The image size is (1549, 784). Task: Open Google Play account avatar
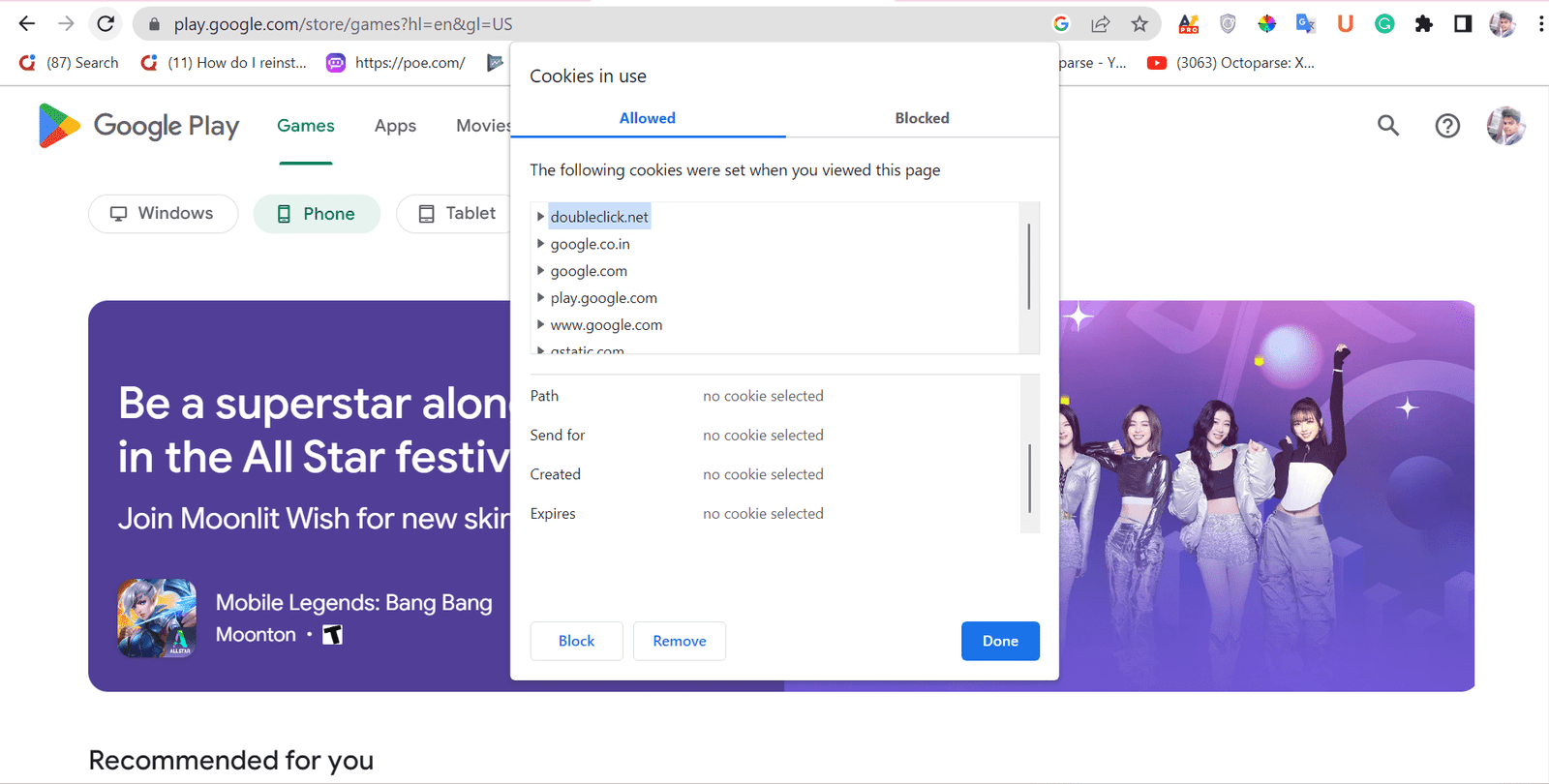[x=1506, y=126]
